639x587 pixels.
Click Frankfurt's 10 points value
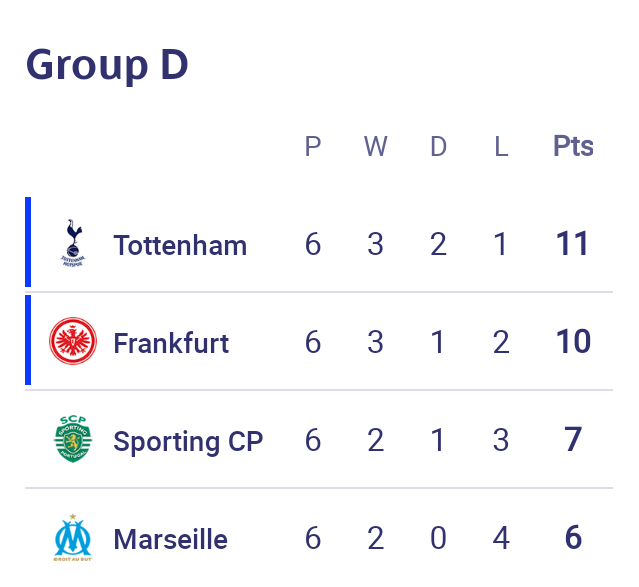coord(573,342)
